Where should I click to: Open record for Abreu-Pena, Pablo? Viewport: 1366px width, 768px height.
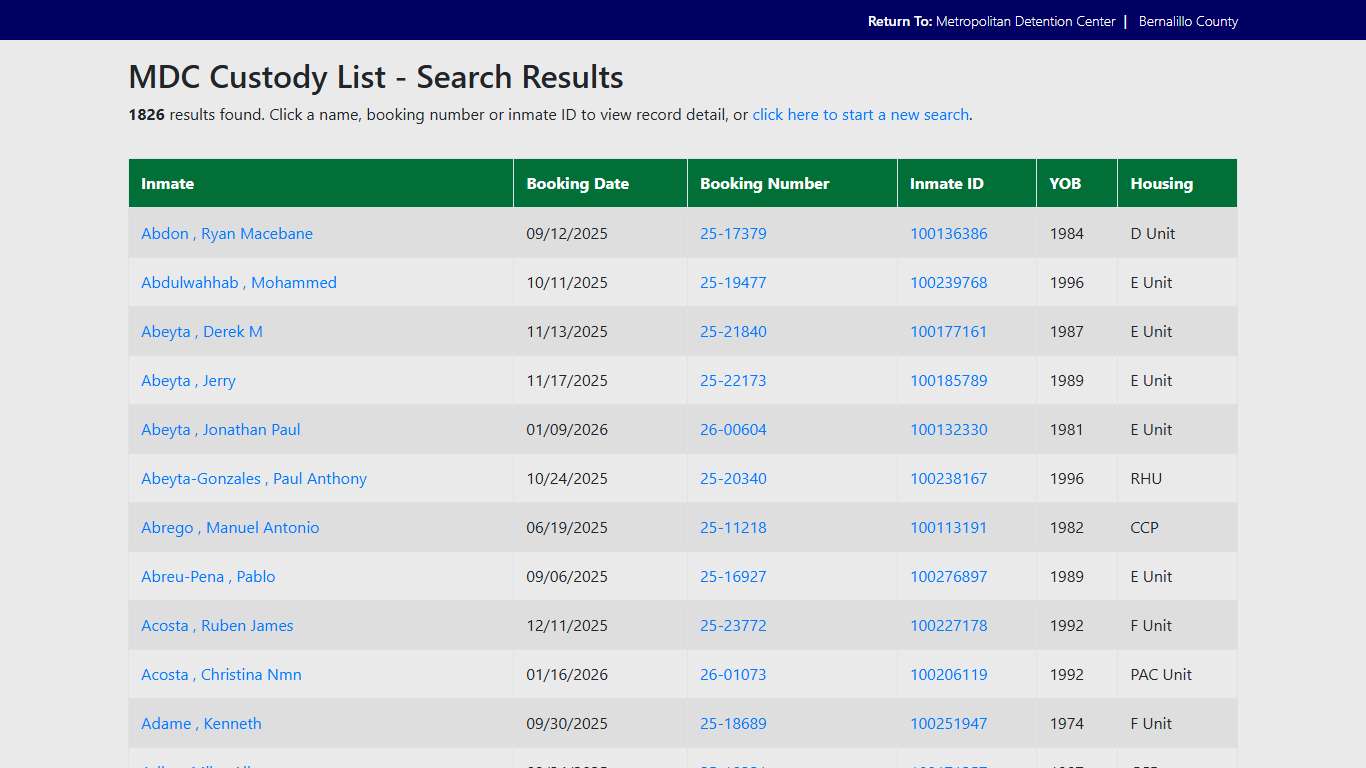coord(207,576)
